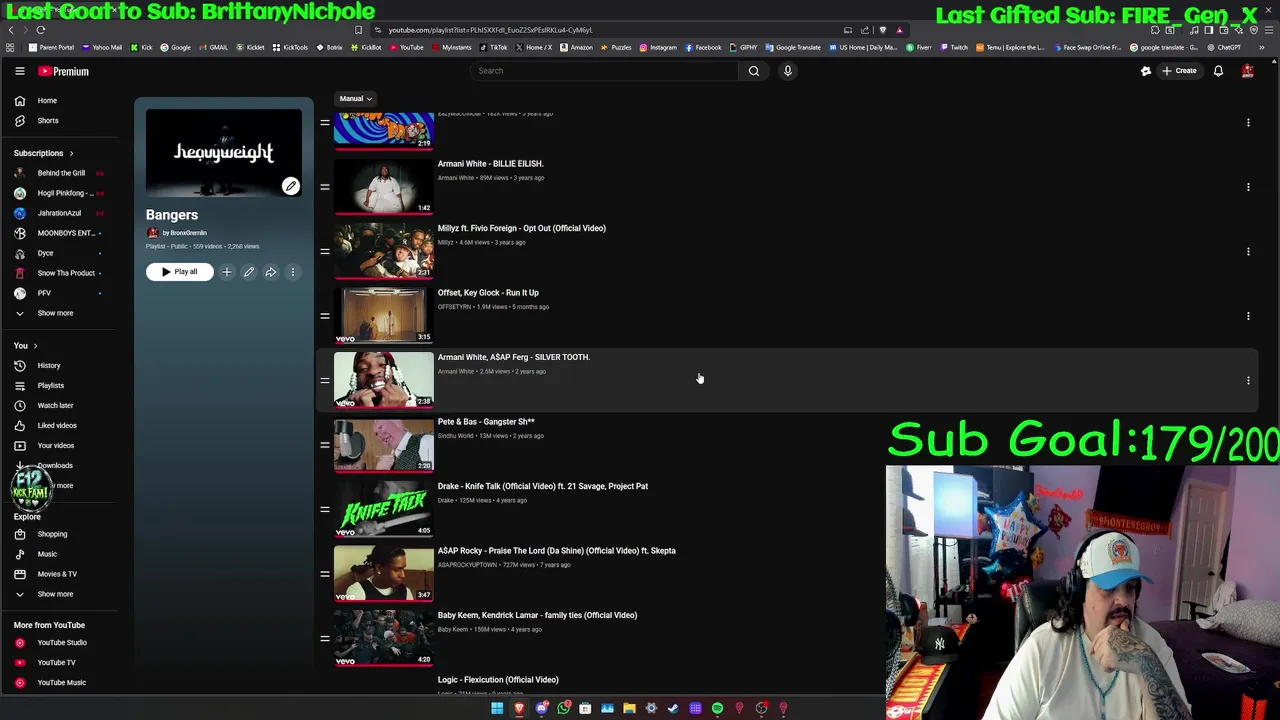Expand Show more under Explore

[x=55, y=594]
